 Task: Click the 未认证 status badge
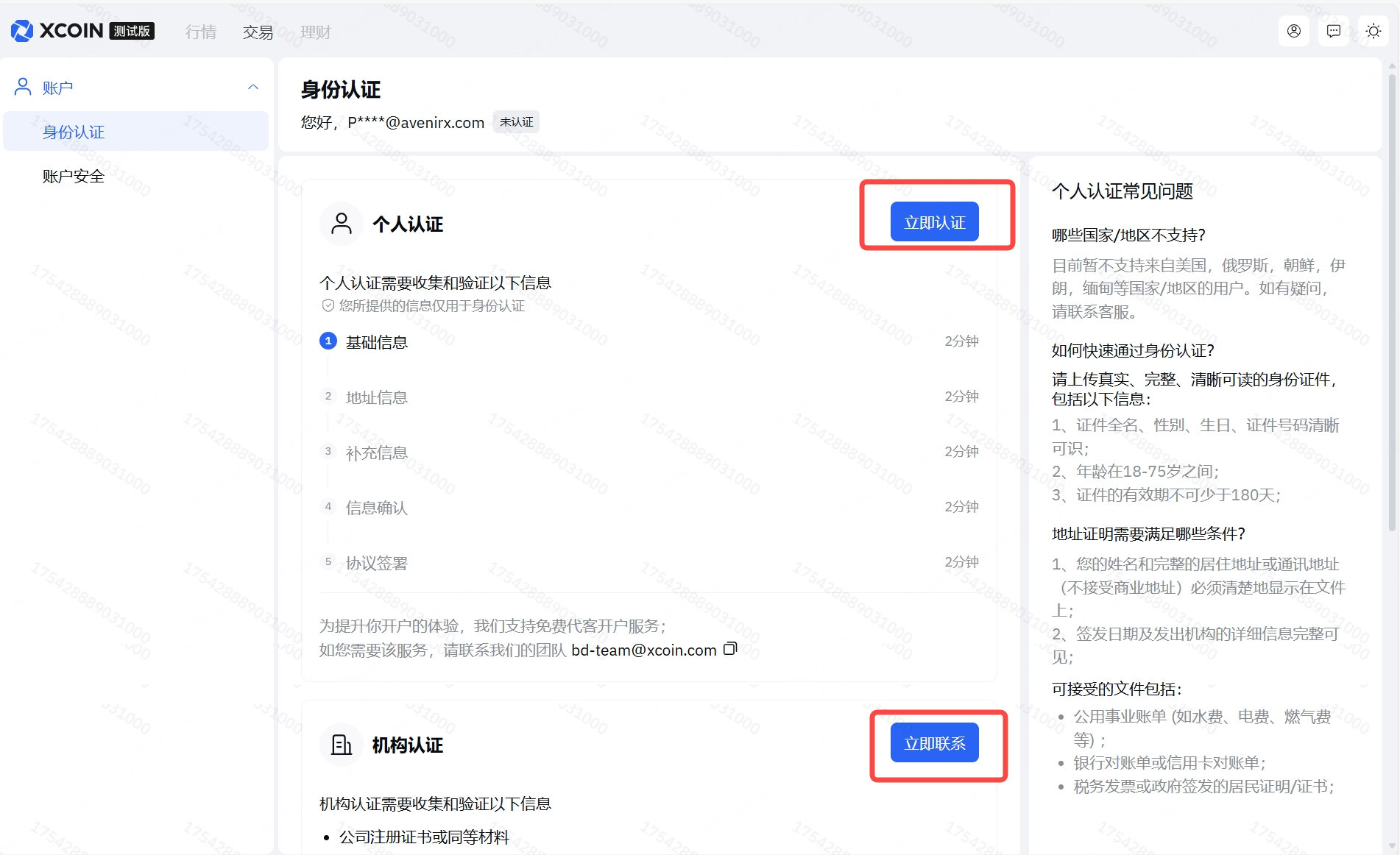pos(516,122)
